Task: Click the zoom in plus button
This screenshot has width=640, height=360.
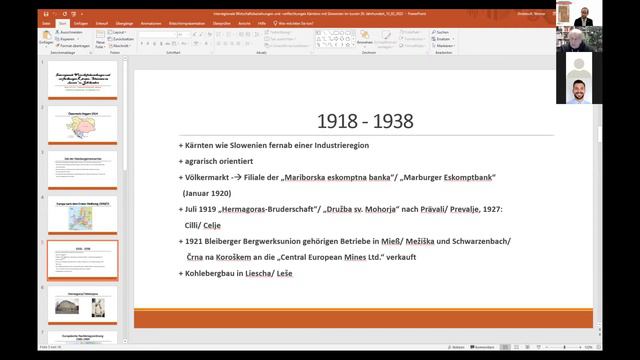Action: click(580, 347)
